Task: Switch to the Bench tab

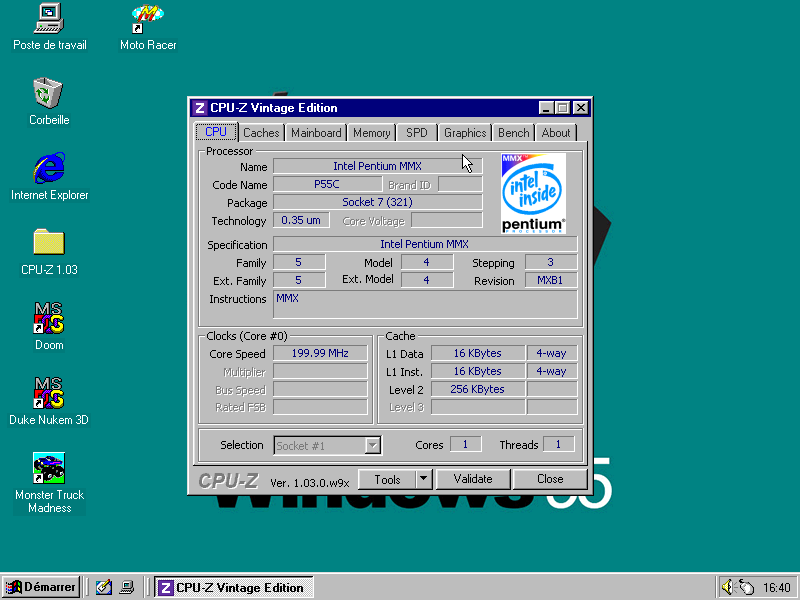Action: coord(513,132)
